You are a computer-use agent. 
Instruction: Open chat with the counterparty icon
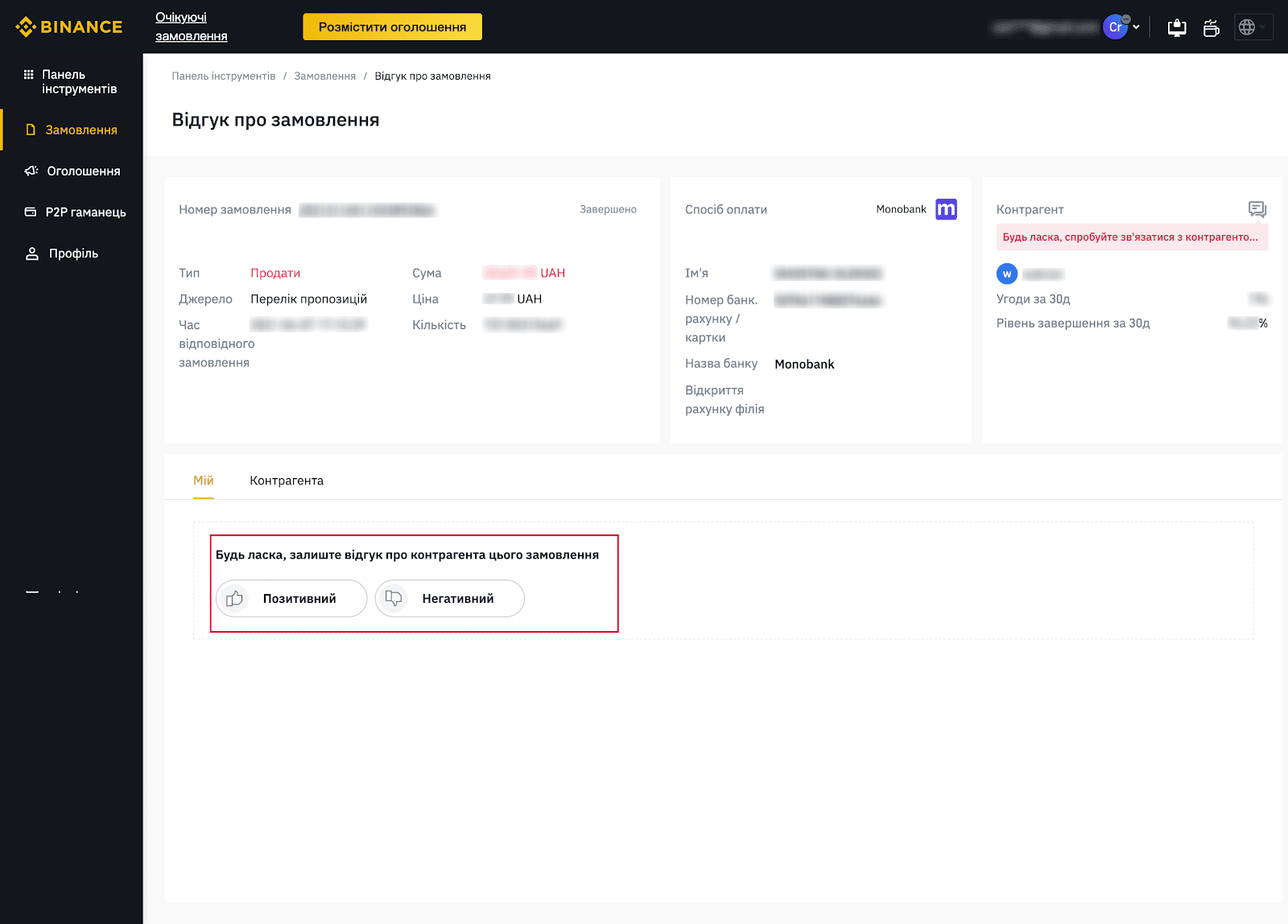click(x=1257, y=209)
